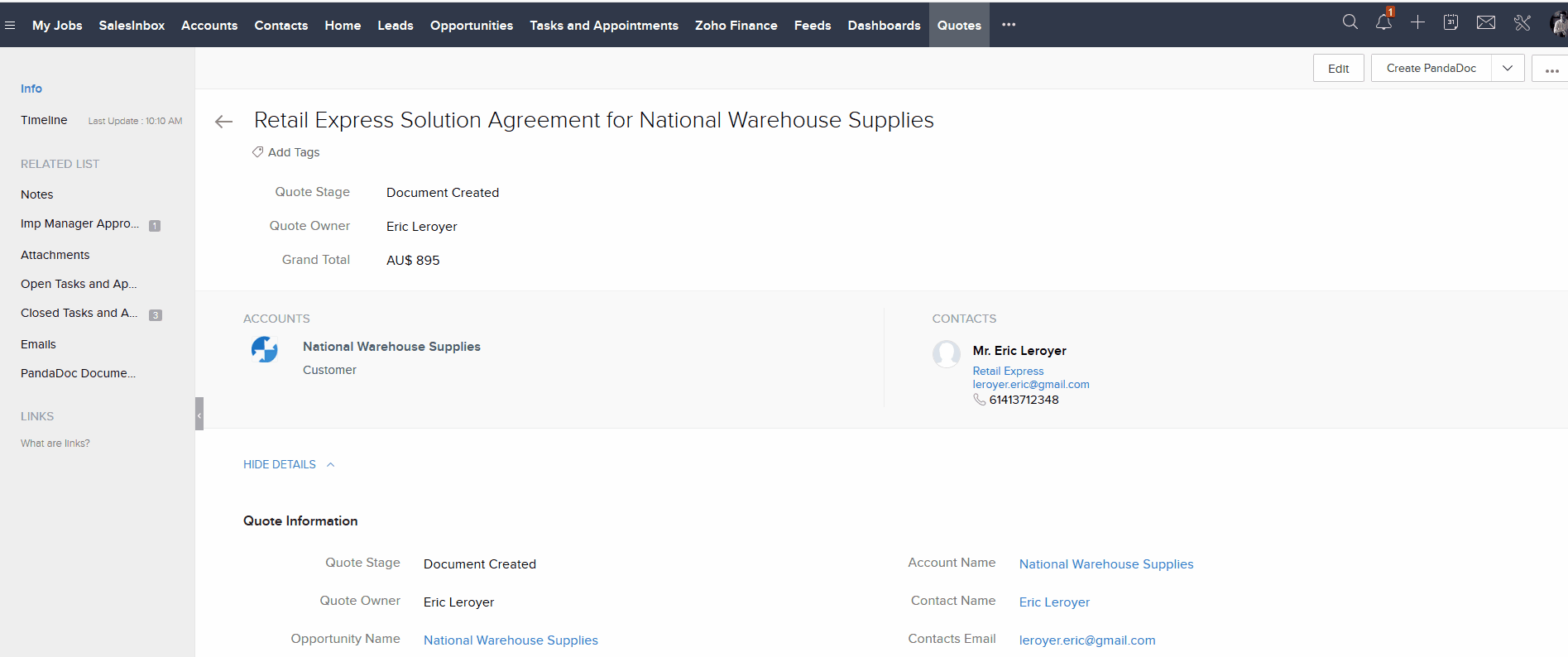Viewport: 1568px width, 657px height.
Task: Open Opportunity Name National Warehouse Supplies link
Action: (511, 640)
